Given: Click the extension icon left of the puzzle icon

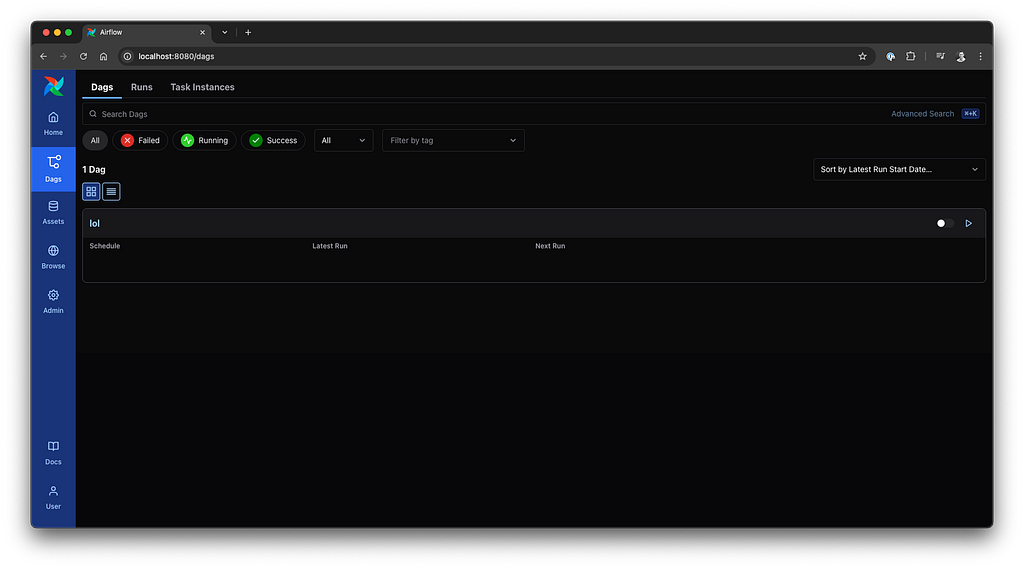Looking at the screenshot, I should click(x=890, y=56).
